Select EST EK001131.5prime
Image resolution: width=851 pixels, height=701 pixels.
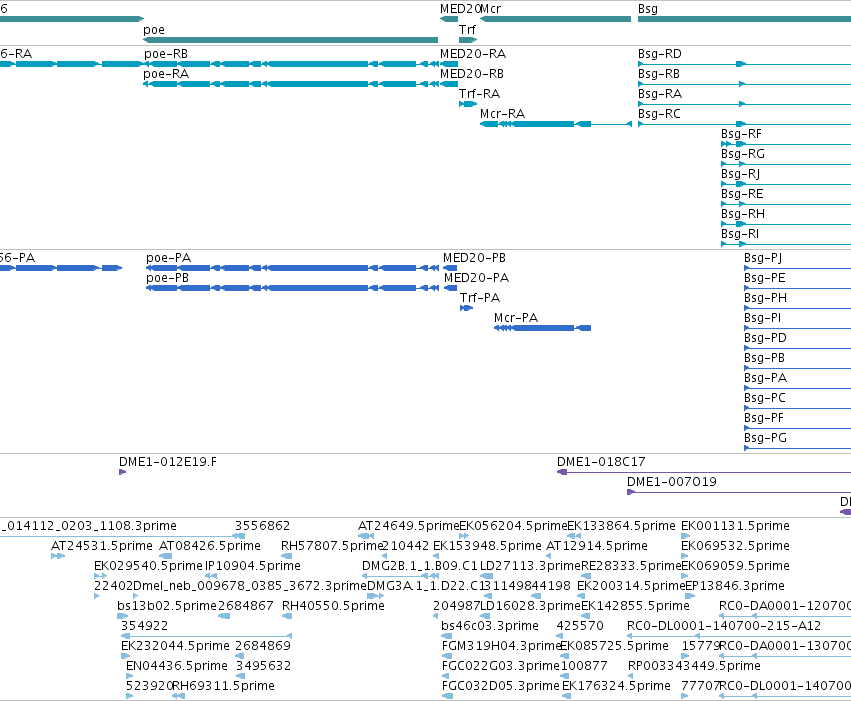coord(735,526)
